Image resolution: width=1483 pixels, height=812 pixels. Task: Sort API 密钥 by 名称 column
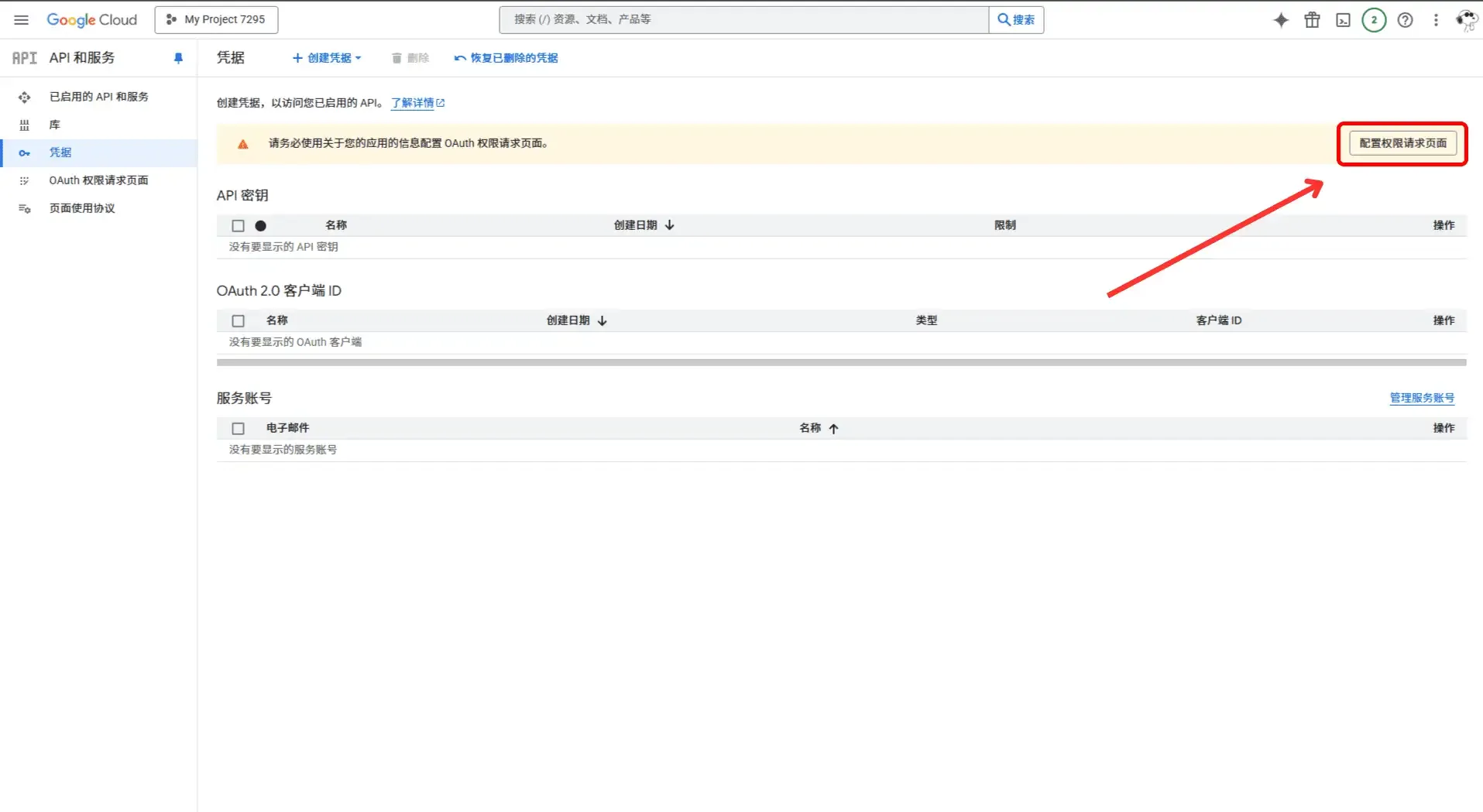tap(336, 225)
